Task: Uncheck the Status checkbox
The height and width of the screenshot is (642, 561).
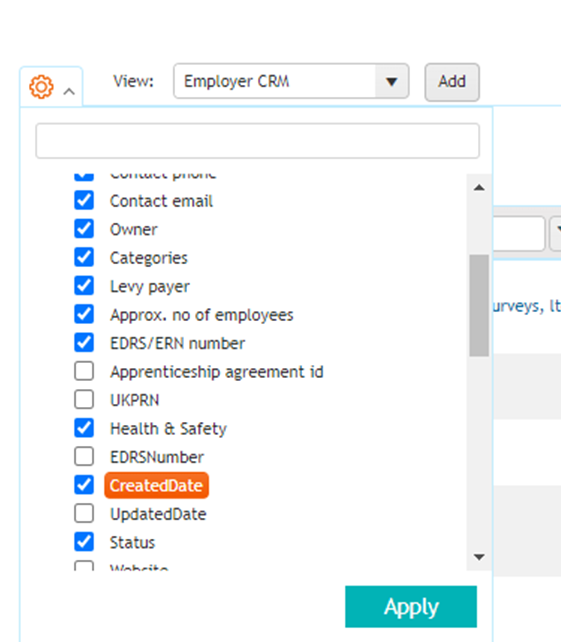Action: tap(84, 542)
